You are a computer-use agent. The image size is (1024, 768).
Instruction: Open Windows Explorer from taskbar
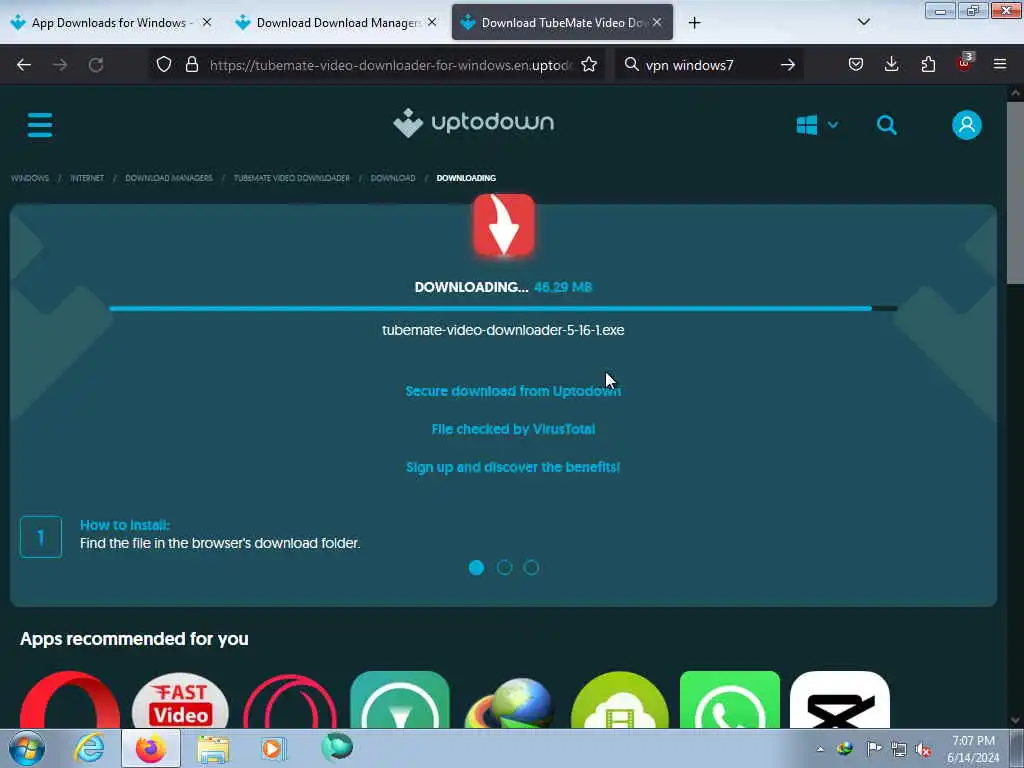pos(213,749)
